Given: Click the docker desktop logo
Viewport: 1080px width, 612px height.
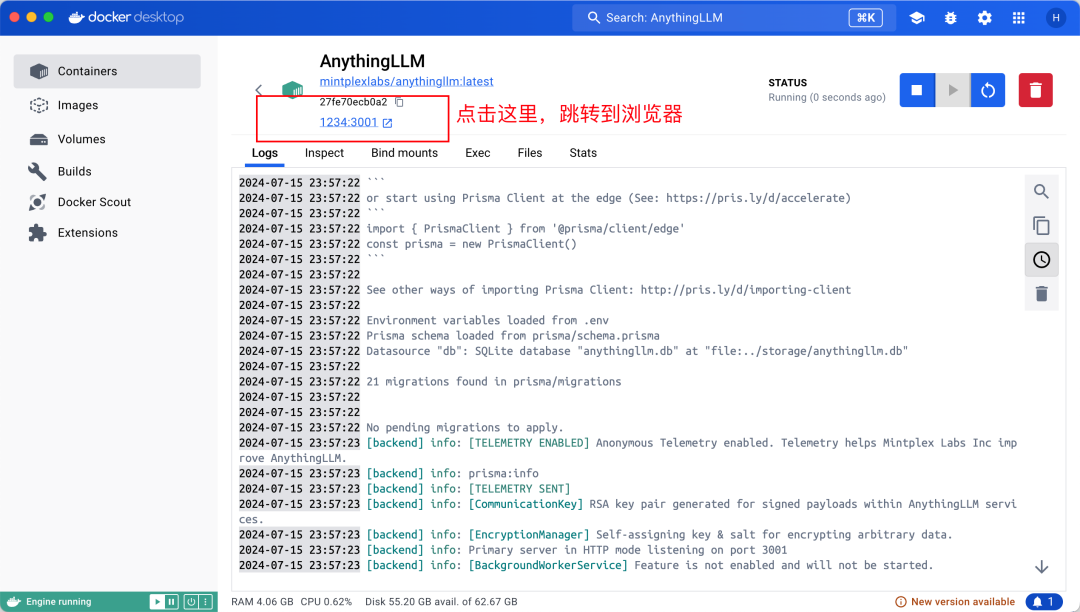Looking at the screenshot, I should 126,17.
